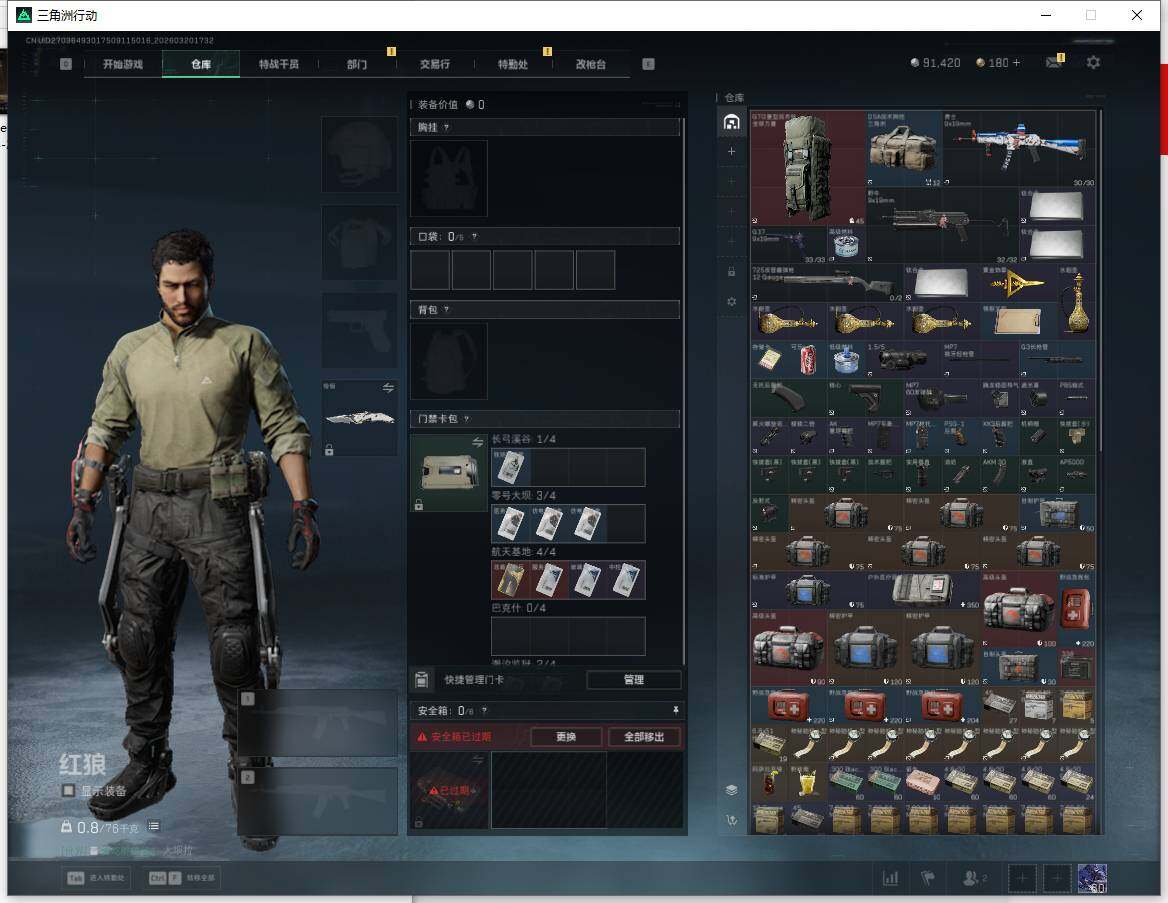The width and height of the screenshot is (1168, 903).
Task: Show help for 门禁卡包 section
Action: [466, 419]
